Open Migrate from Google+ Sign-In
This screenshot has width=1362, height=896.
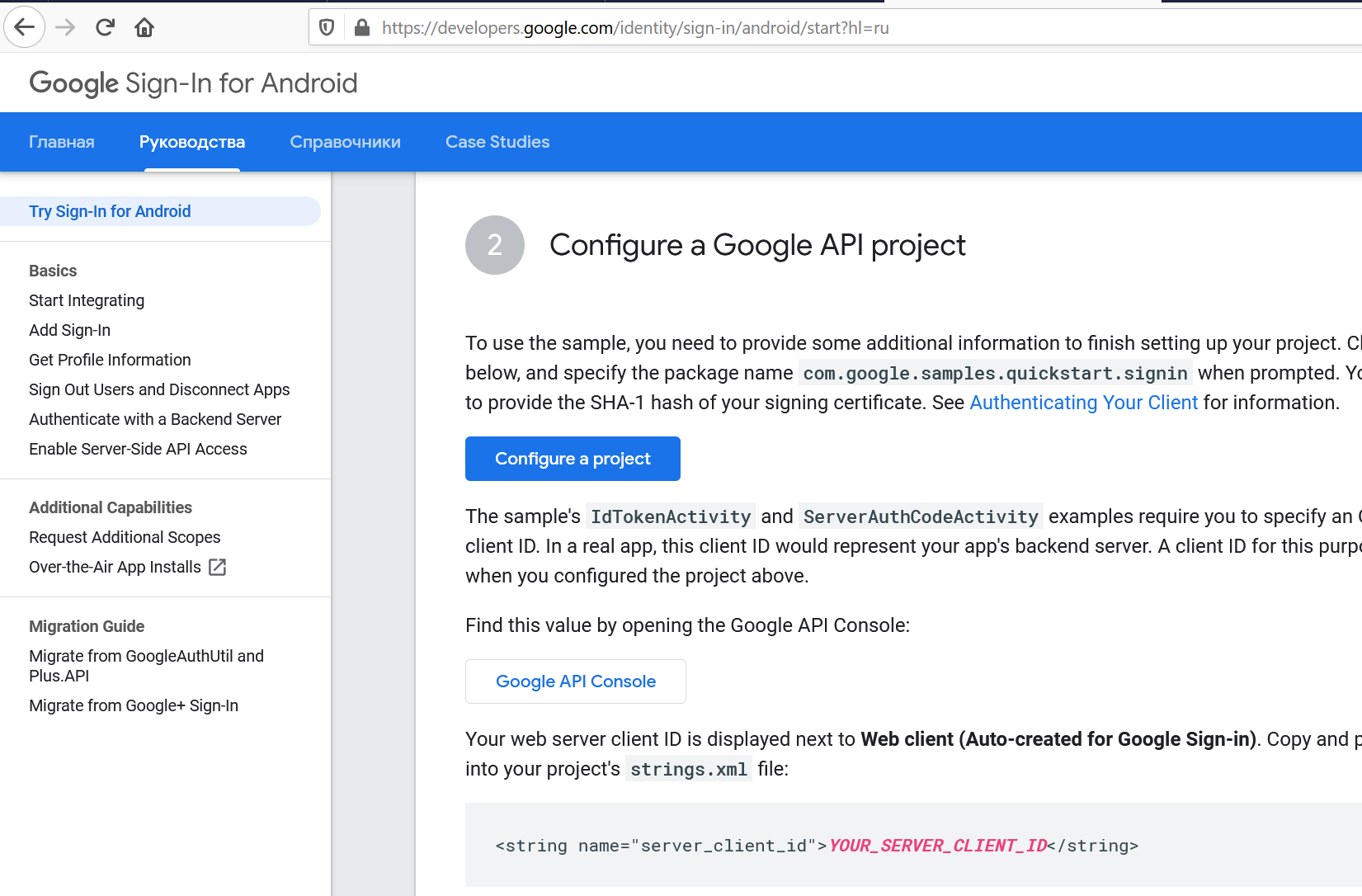(133, 705)
